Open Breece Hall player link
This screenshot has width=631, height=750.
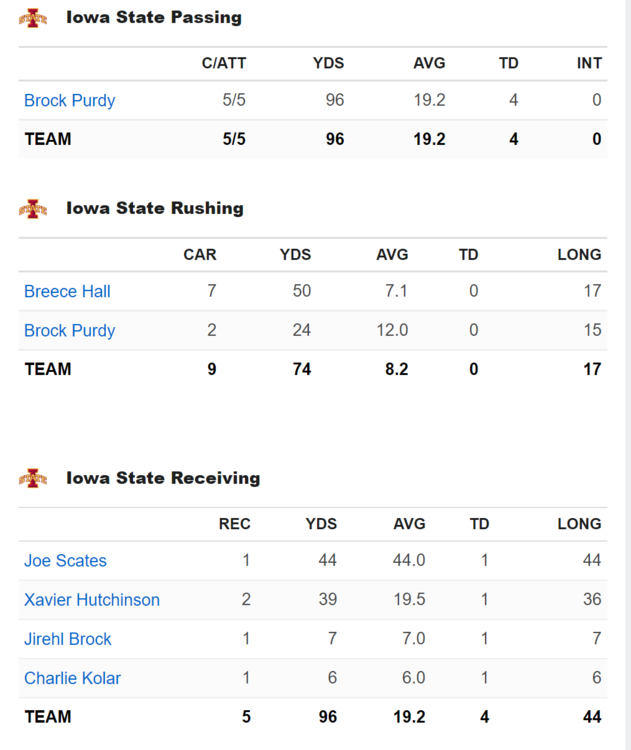(x=67, y=291)
